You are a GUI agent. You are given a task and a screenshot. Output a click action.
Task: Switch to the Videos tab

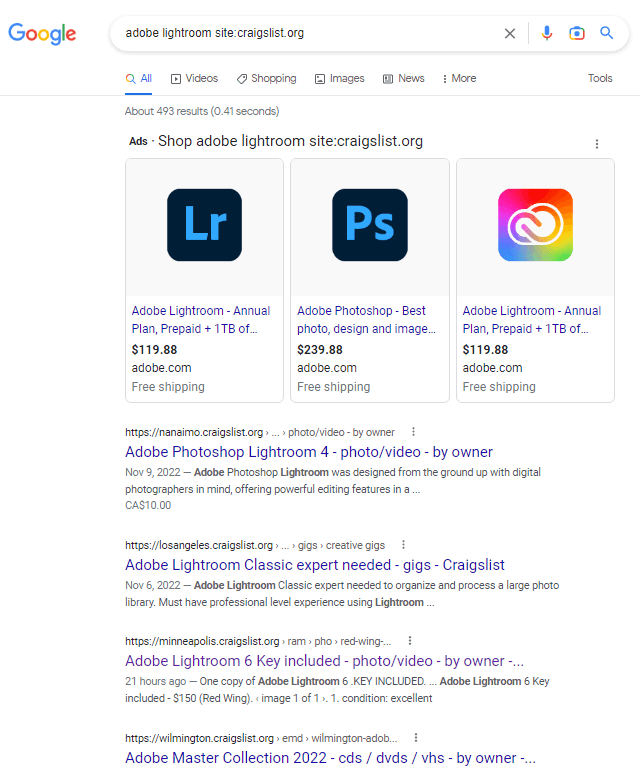point(194,79)
